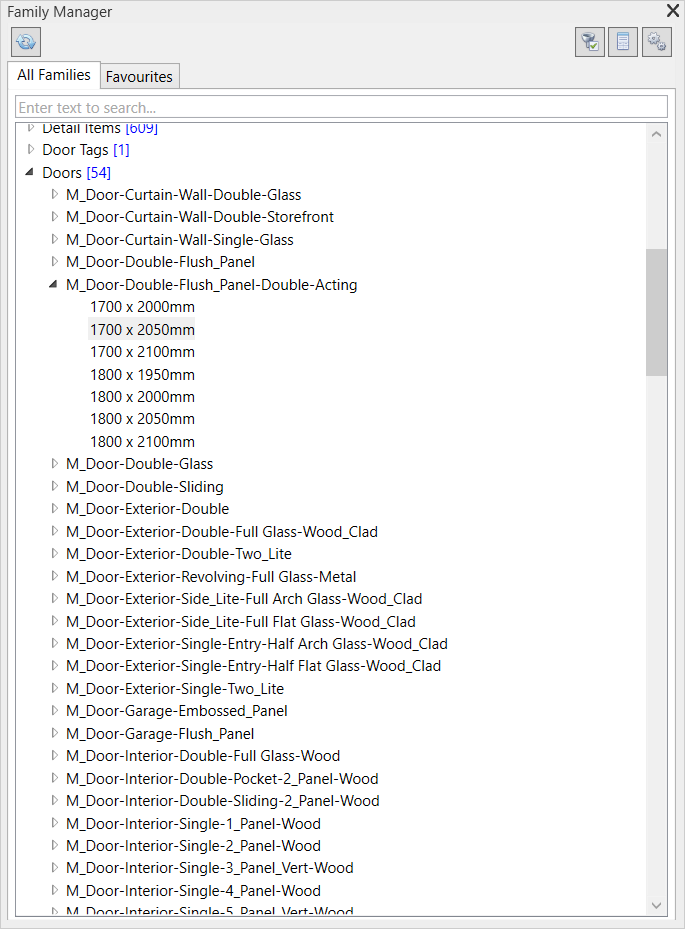Expand M_Door-Curtain-Wall-Double-Storefront family

click(55, 216)
